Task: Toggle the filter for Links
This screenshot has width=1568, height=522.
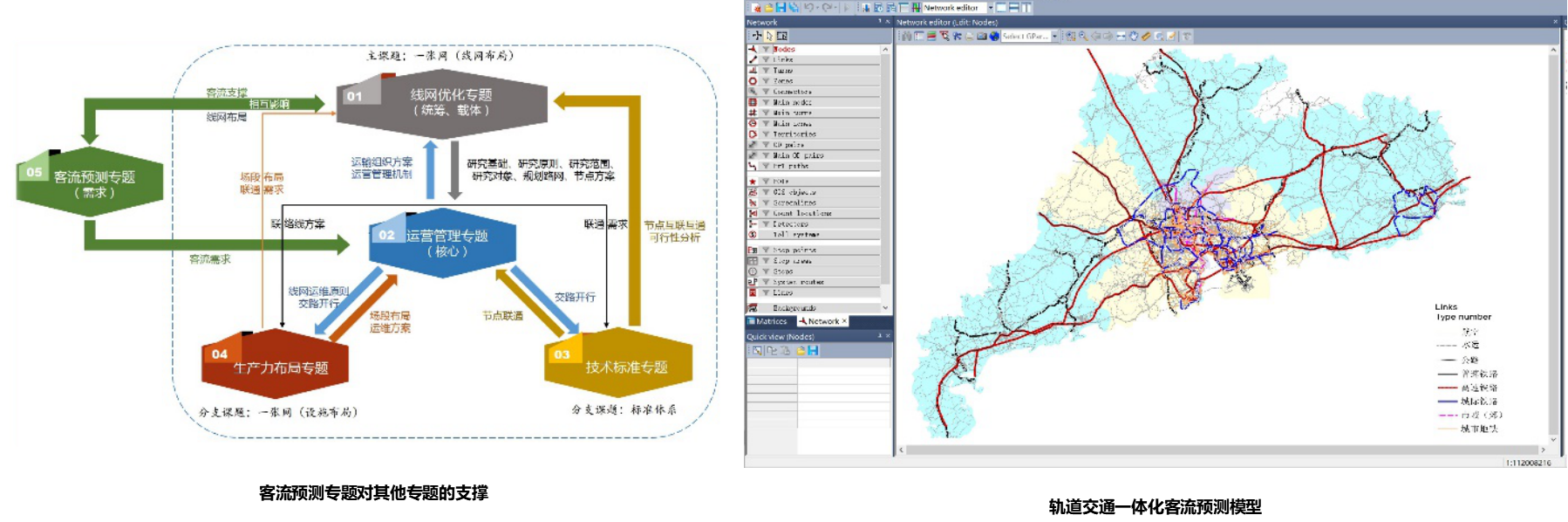Action: tap(766, 60)
